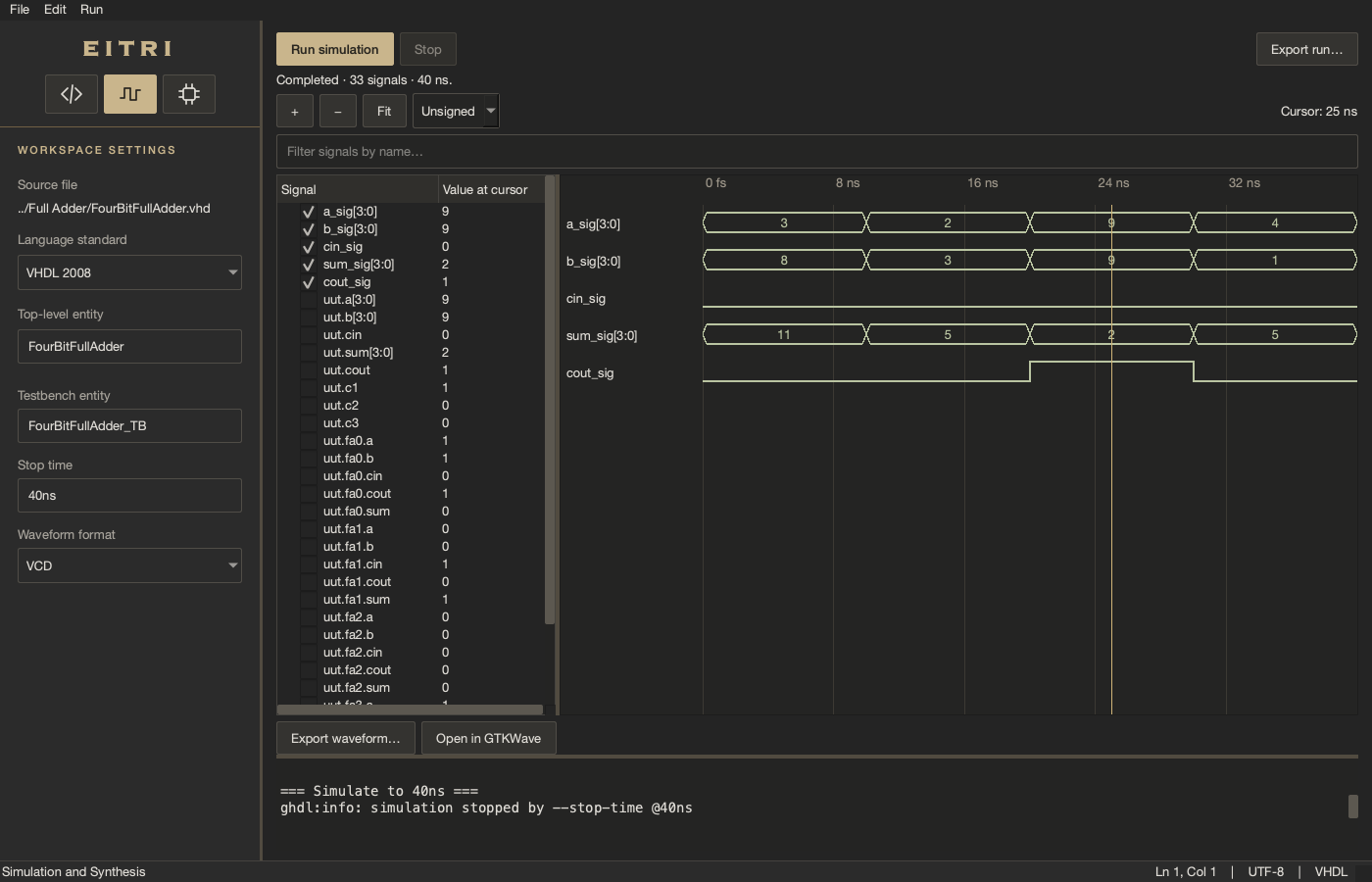Click Export waveform button
Image resolution: width=1372 pixels, height=882 pixels.
[x=345, y=739]
